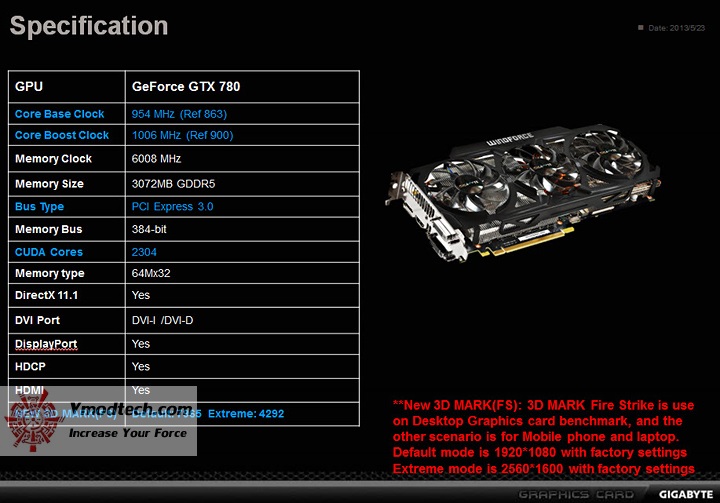Select the 'Extreme: 4292' score text
The width and height of the screenshot is (720, 503).
tap(246, 414)
